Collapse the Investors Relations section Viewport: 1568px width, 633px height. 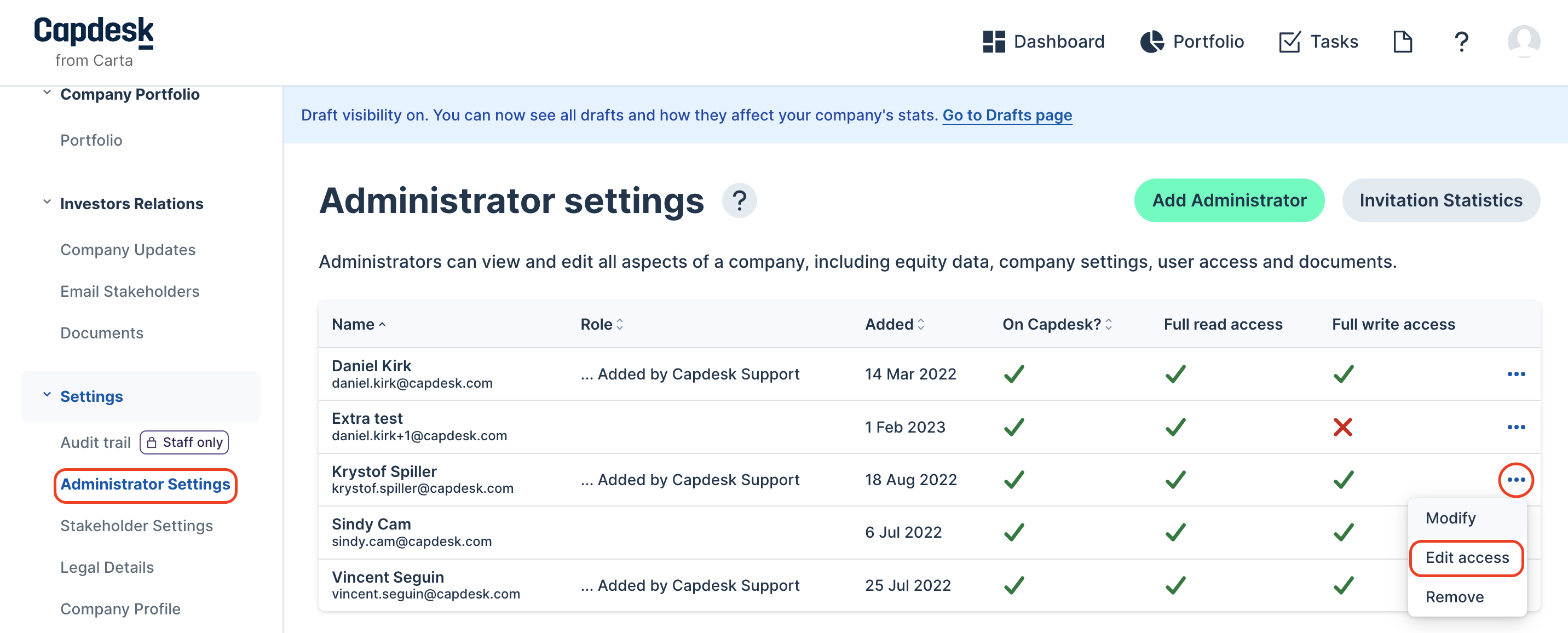47,202
